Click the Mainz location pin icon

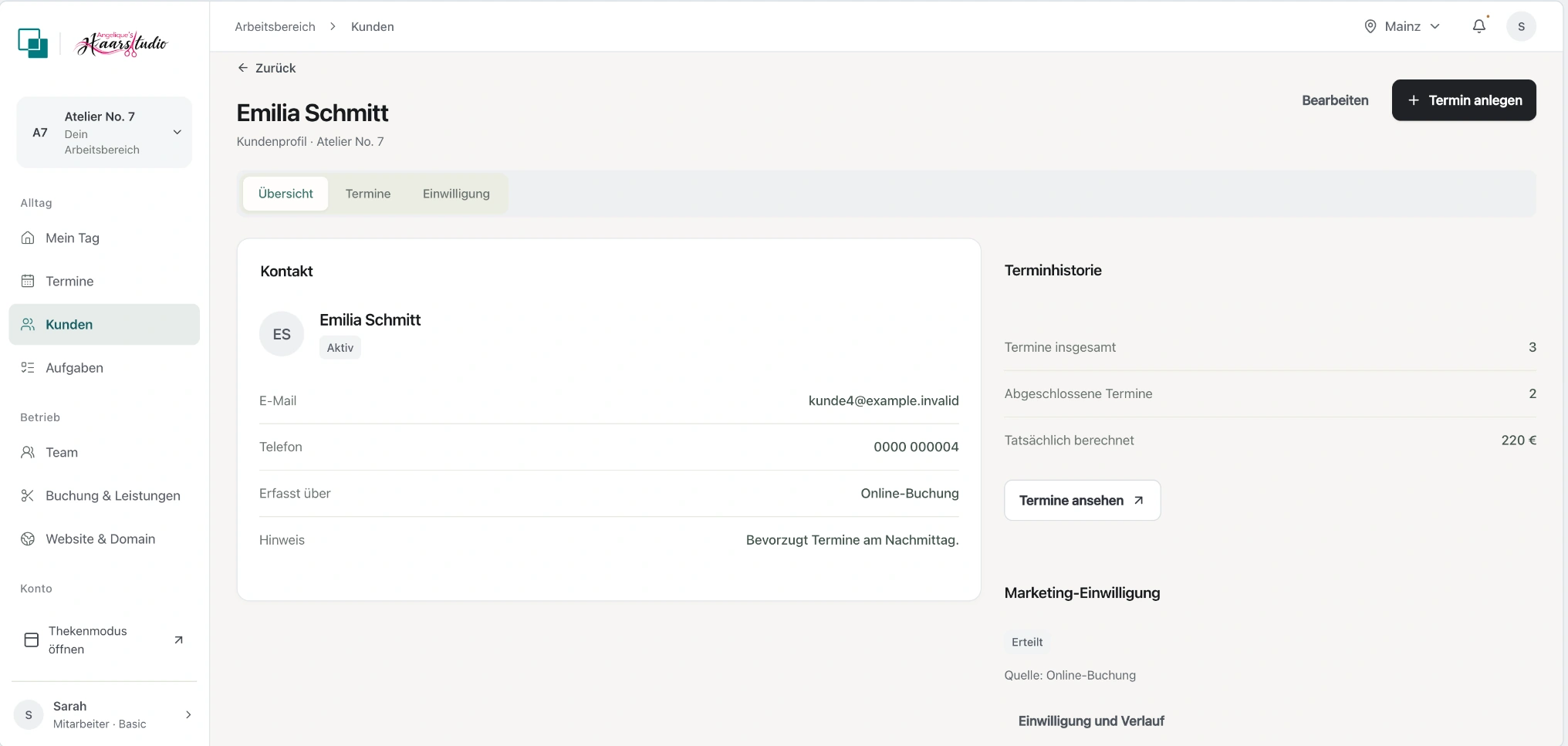1370,26
